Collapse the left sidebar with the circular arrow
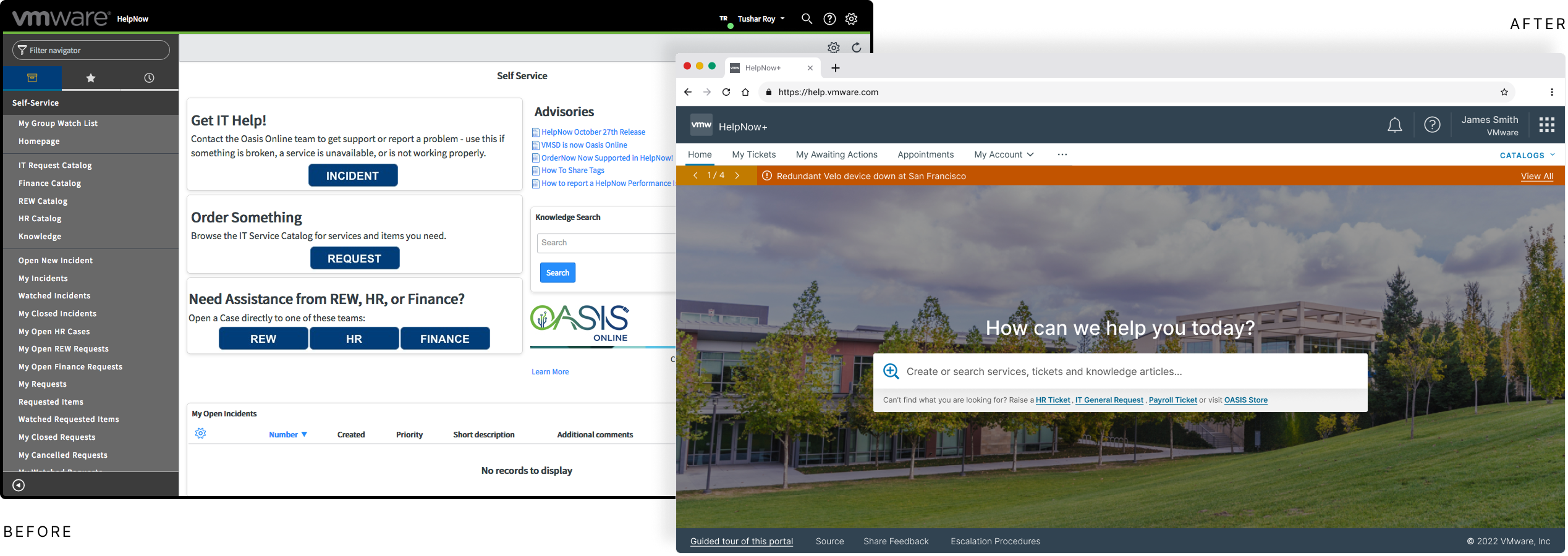The width and height of the screenshot is (1568, 556). (19, 486)
